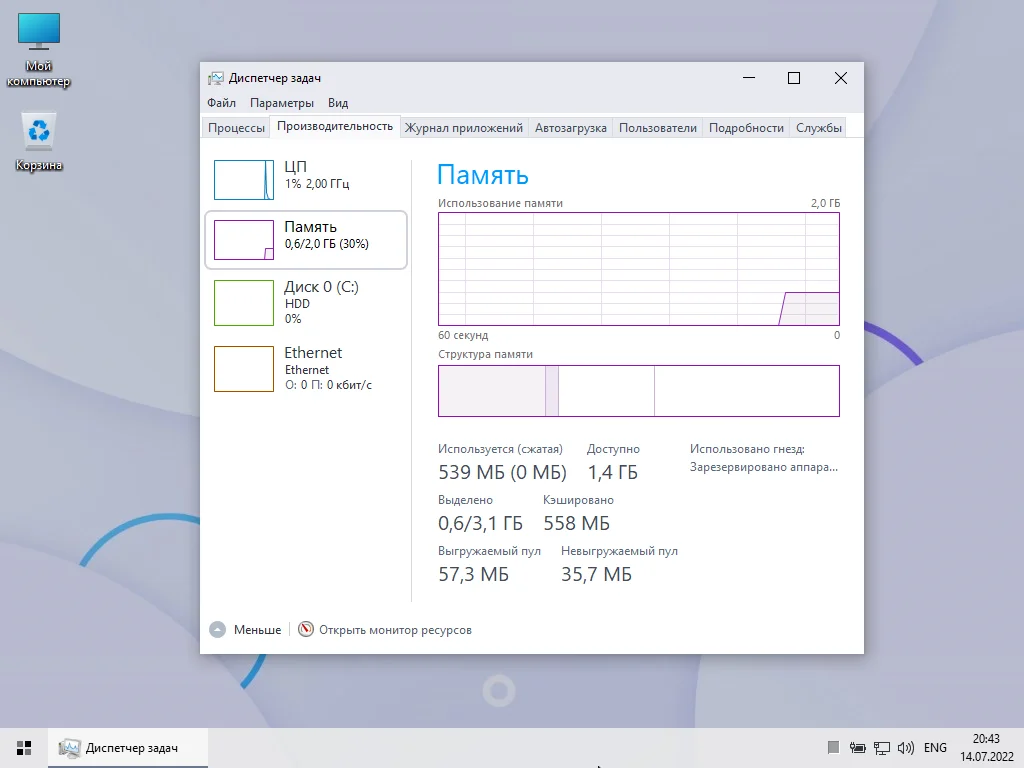Open the Диск 0 (C:) performance view

click(x=306, y=302)
